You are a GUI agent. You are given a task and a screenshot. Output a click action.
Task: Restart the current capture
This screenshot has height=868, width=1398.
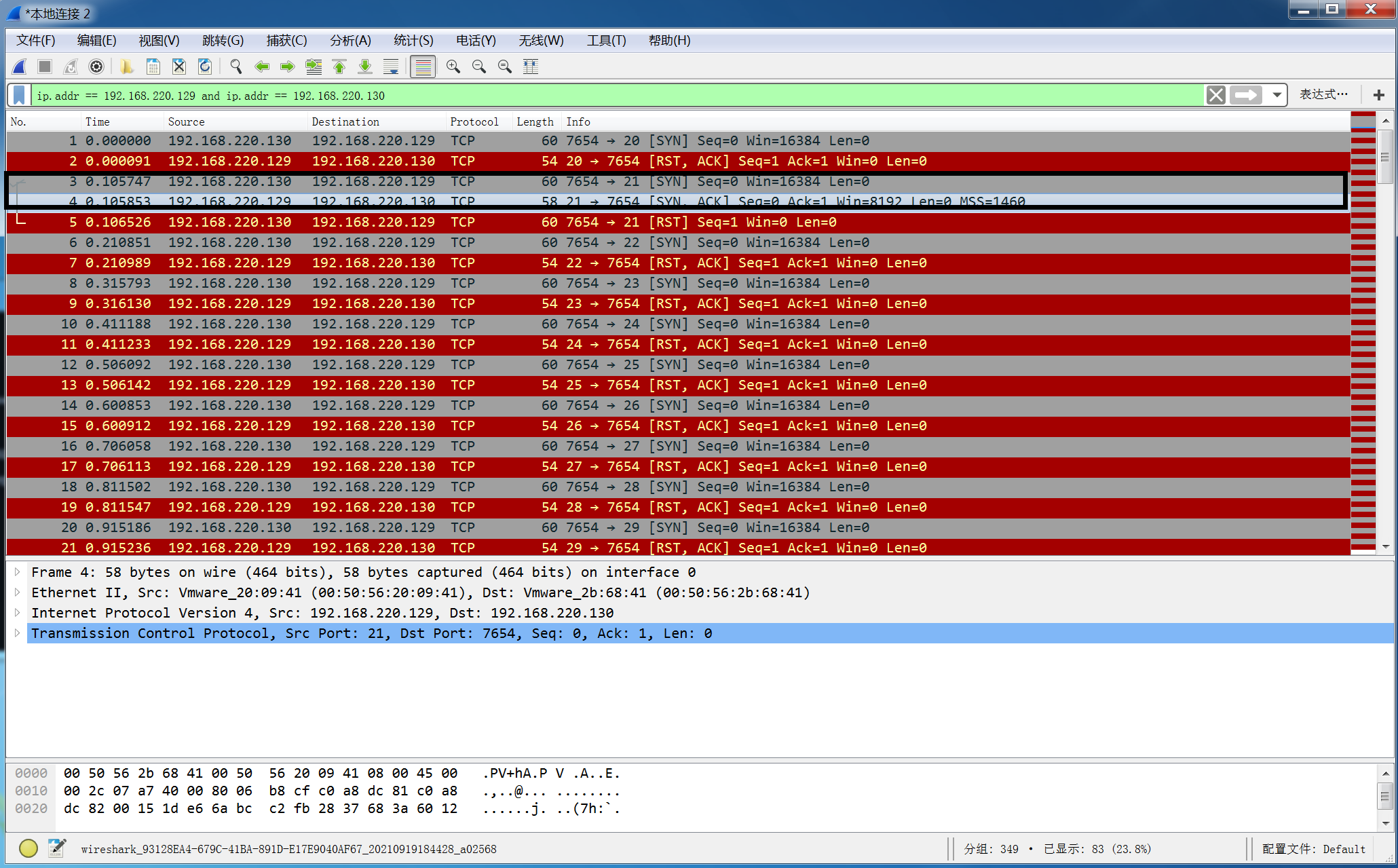coord(71,67)
